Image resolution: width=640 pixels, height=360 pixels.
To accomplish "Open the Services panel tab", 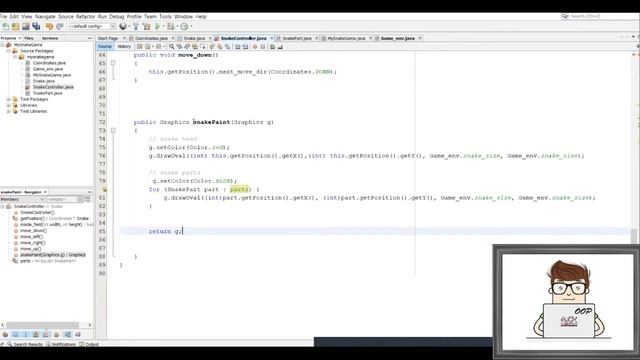I will pyautogui.click(x=50, y=38).
